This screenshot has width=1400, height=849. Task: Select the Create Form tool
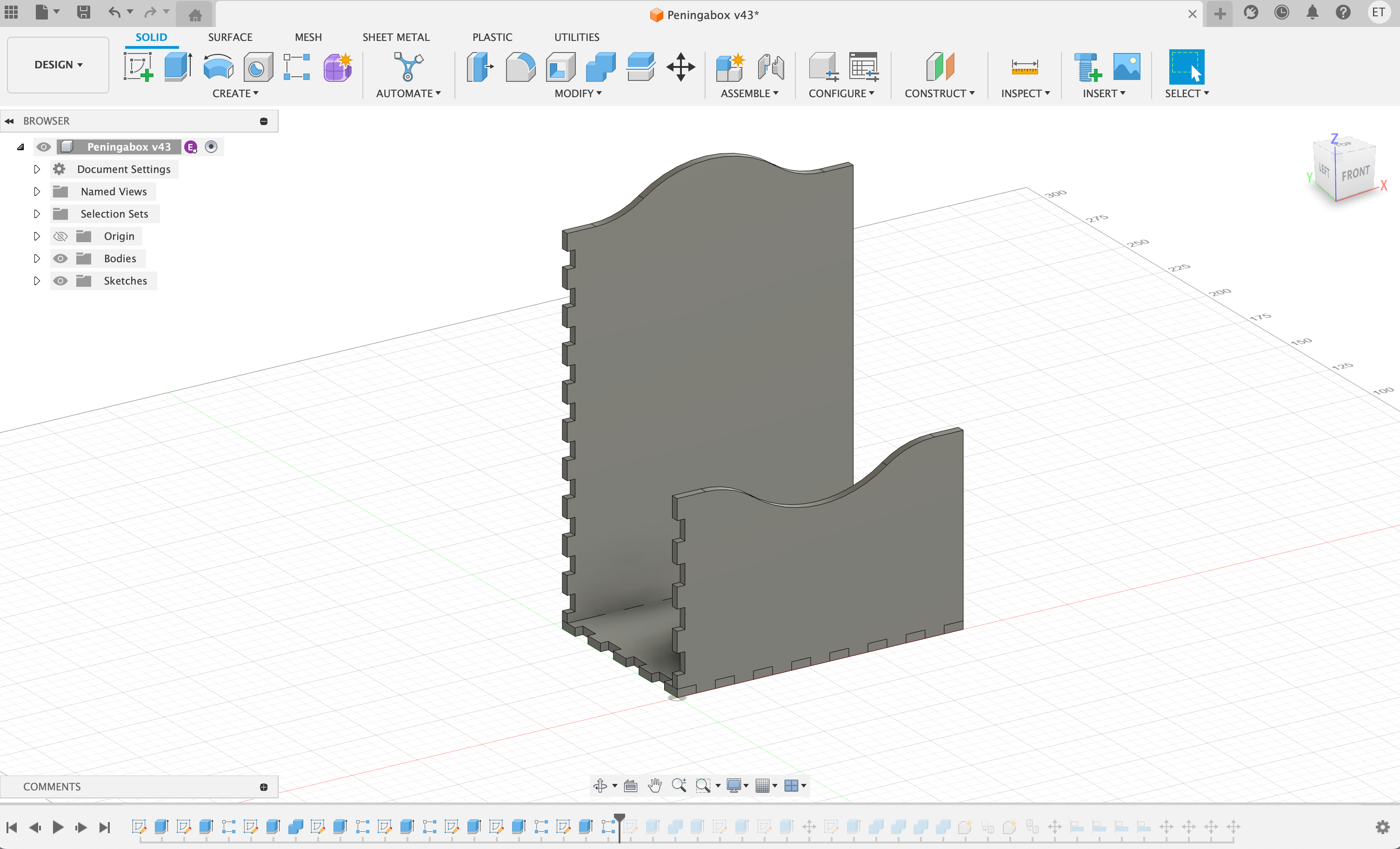coord(338,67)
